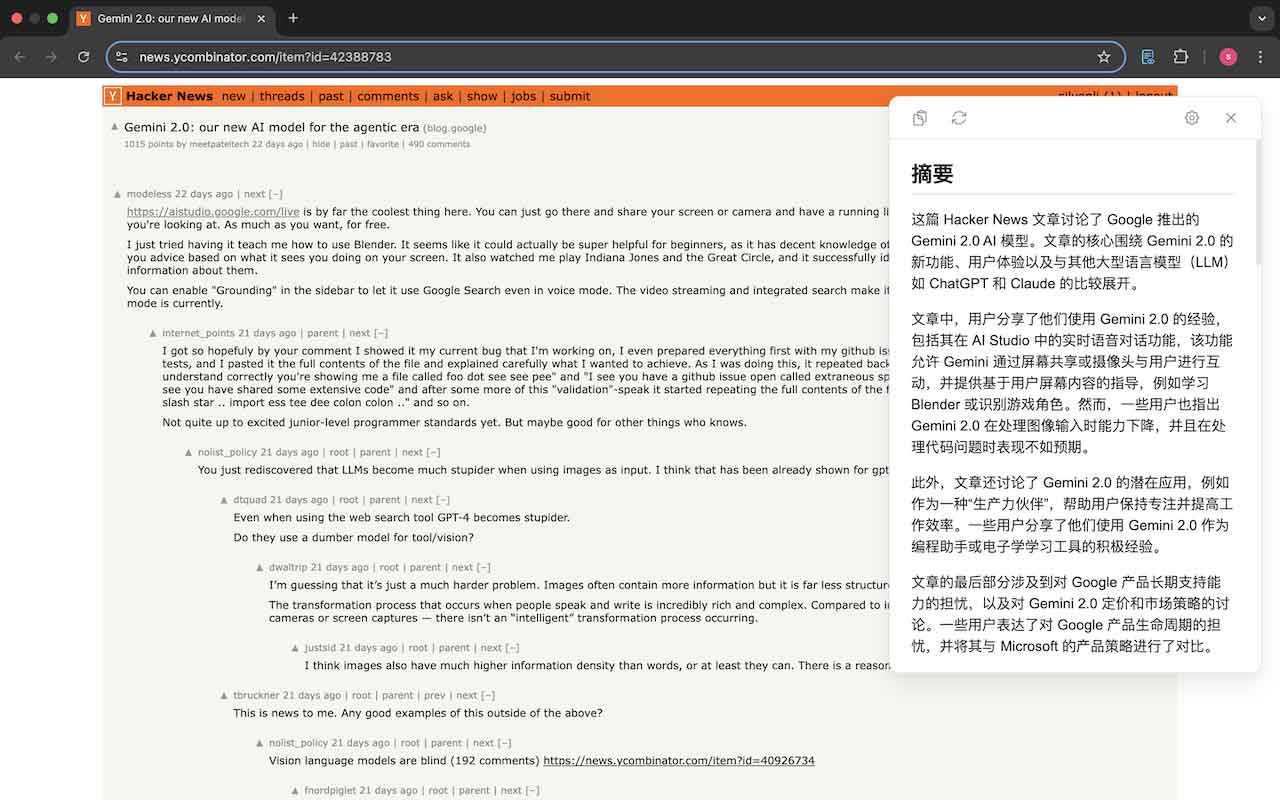This screenshot has width=1280, height=800.
Task: Open the blue summarizer extension icon
Action: pos(1148,57)
